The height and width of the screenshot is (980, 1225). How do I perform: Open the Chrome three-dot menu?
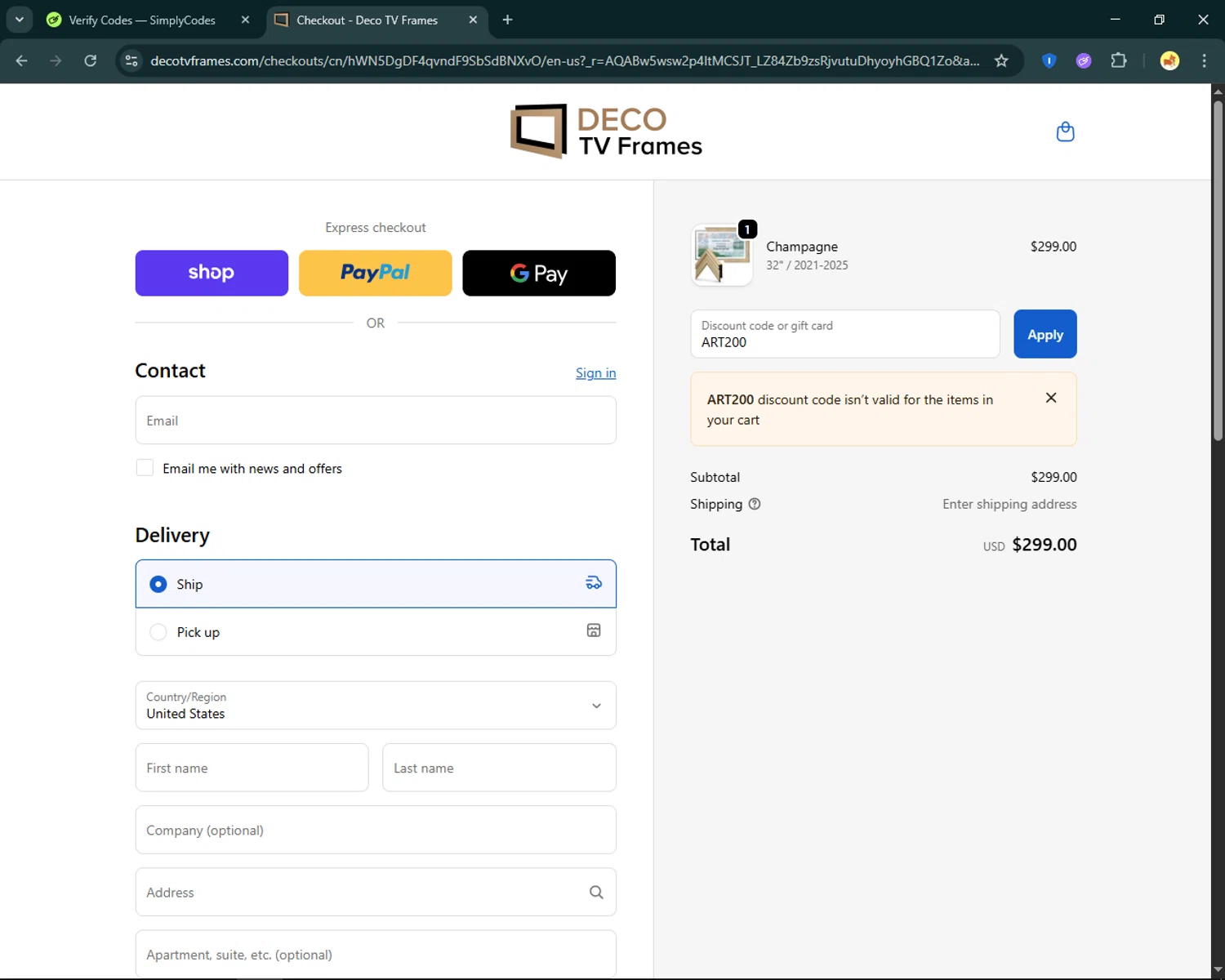(1204, 60)
